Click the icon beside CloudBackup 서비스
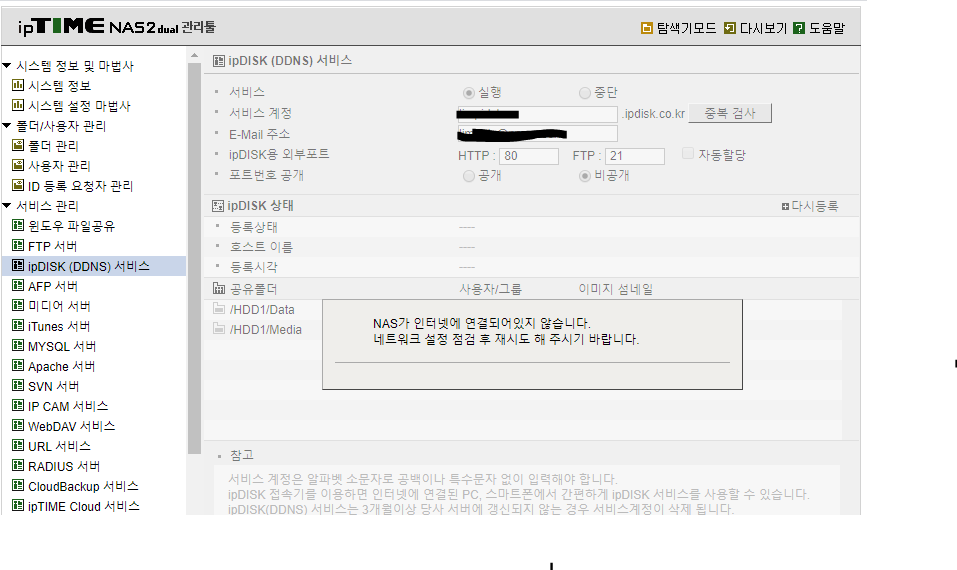 (18, 486)
